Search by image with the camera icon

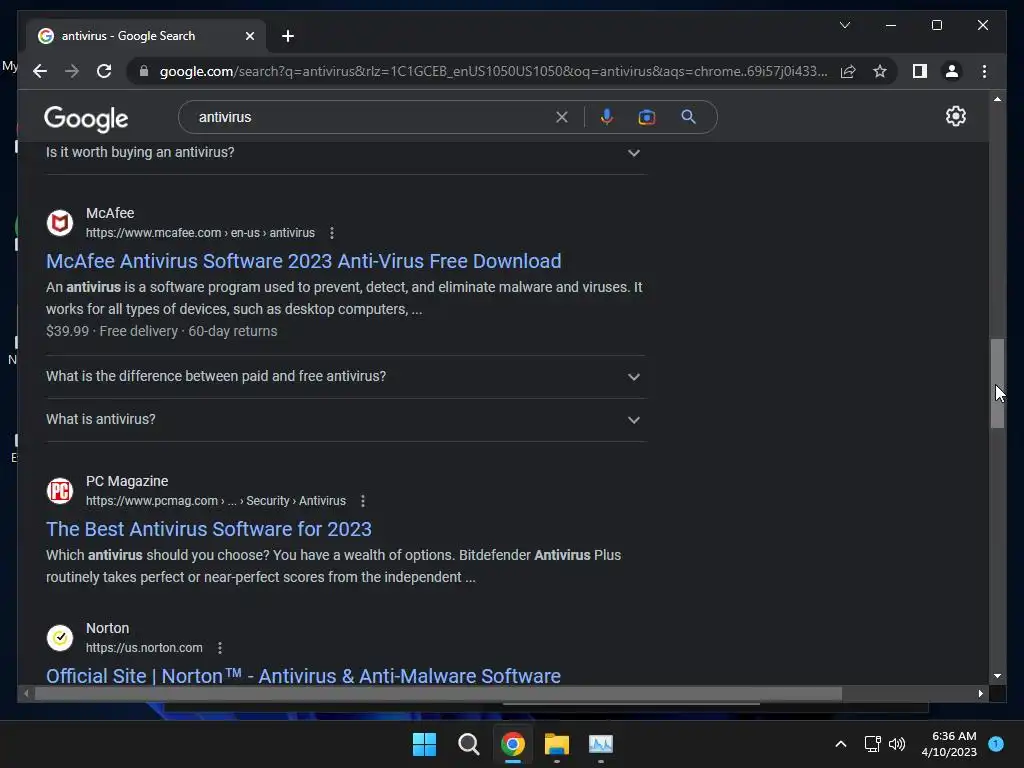(x=647, y=117)
